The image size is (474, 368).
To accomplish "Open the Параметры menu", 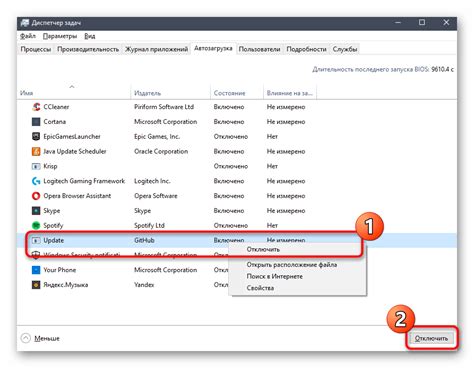I will (x=60, y=36).
